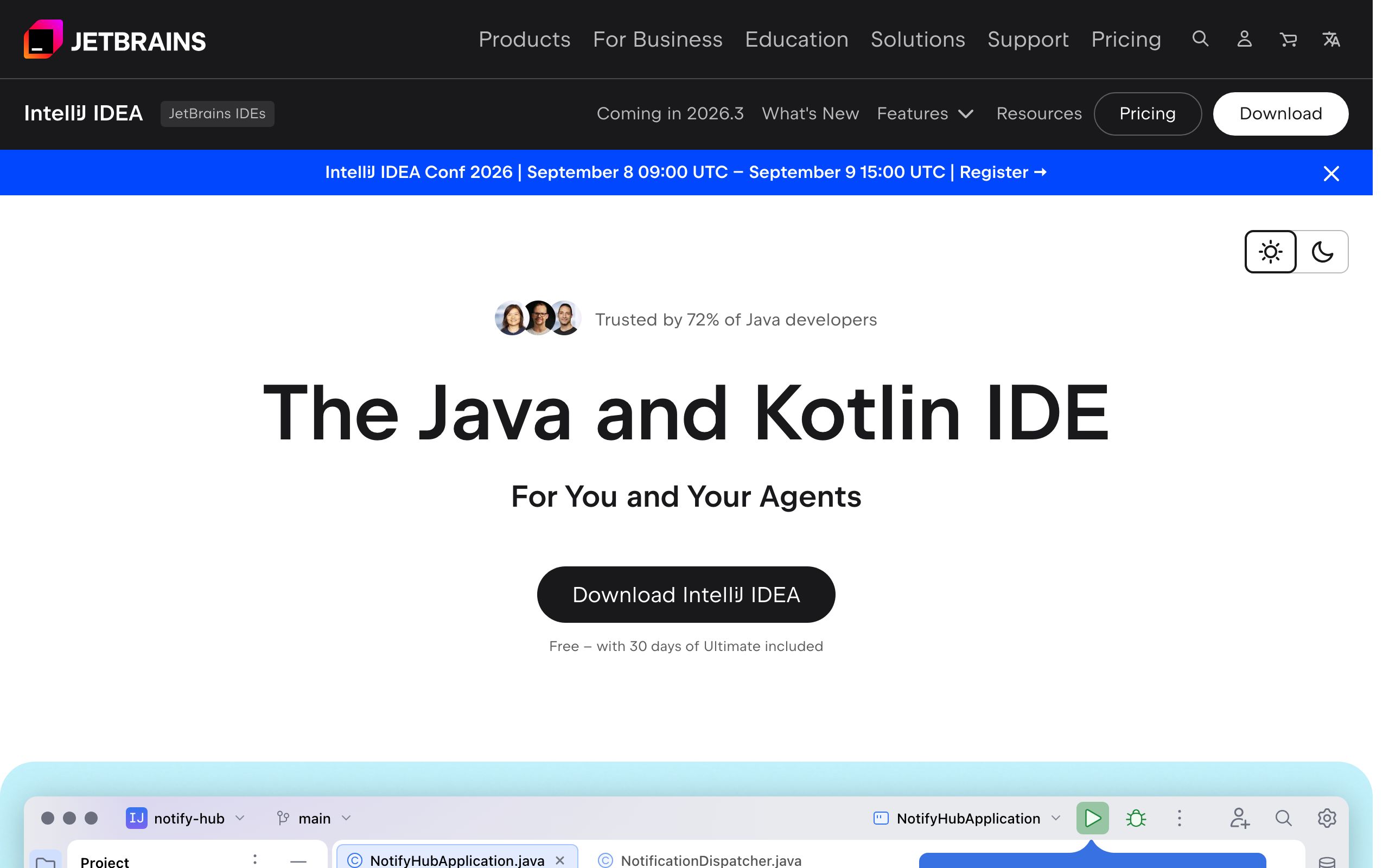
Task: Open the Education menu
Action: click(797, 39)
